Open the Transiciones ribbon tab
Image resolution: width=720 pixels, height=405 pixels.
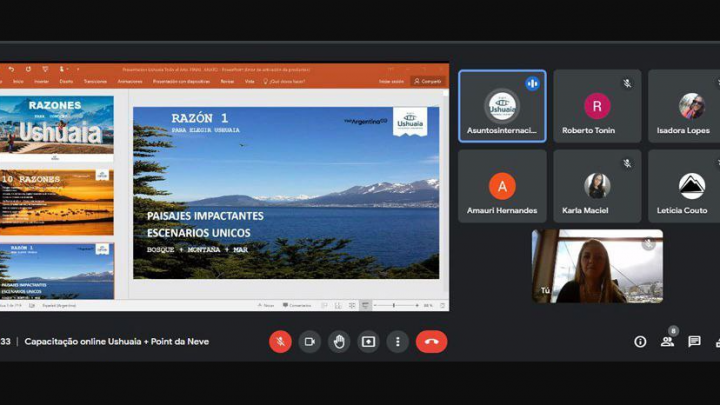(x=95, y=81)
